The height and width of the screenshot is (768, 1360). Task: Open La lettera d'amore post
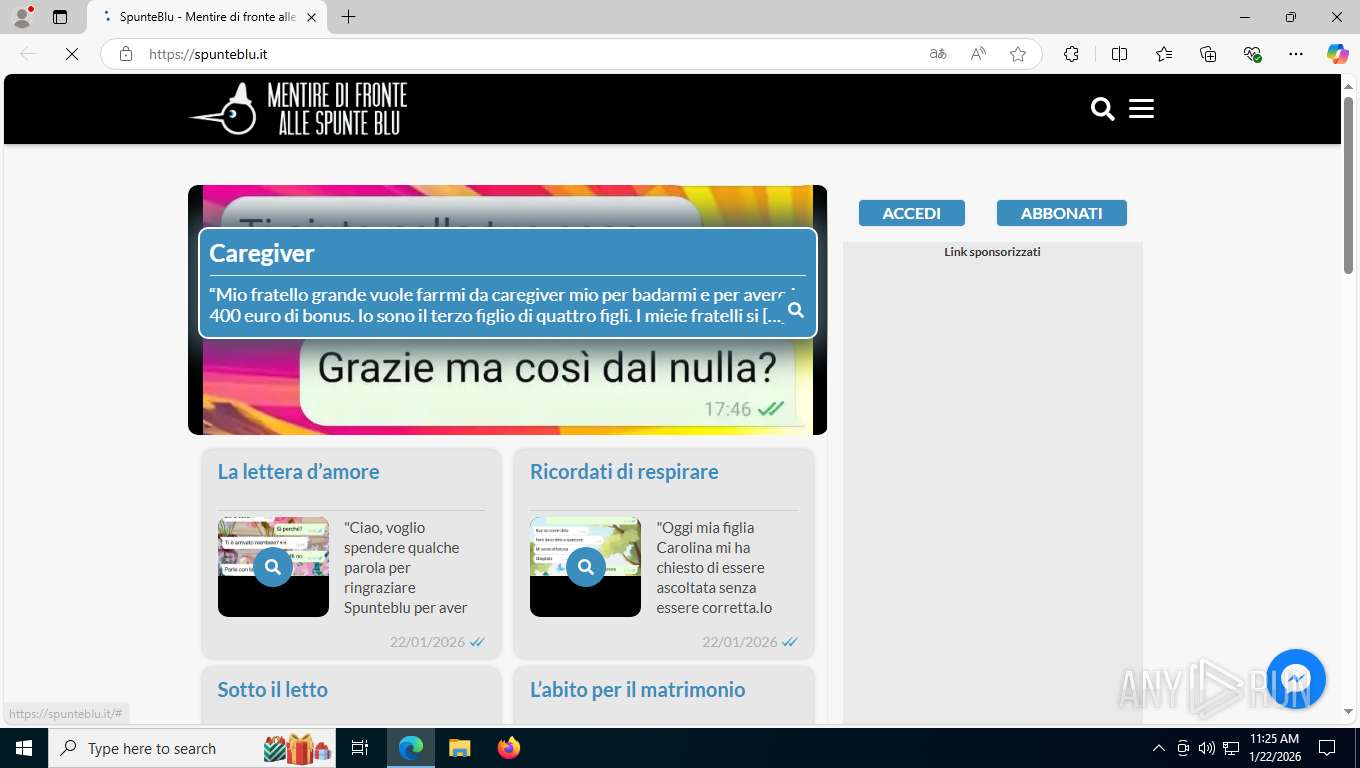(299, 472)
